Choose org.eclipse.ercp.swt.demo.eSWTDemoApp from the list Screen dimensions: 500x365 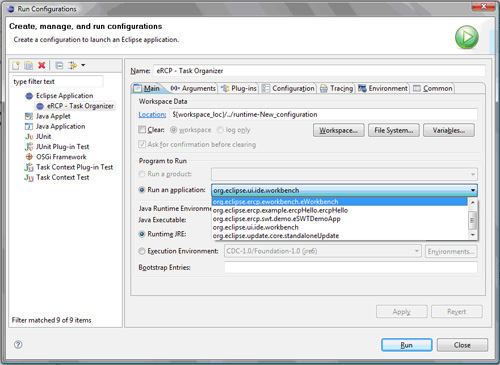point(339,219)
